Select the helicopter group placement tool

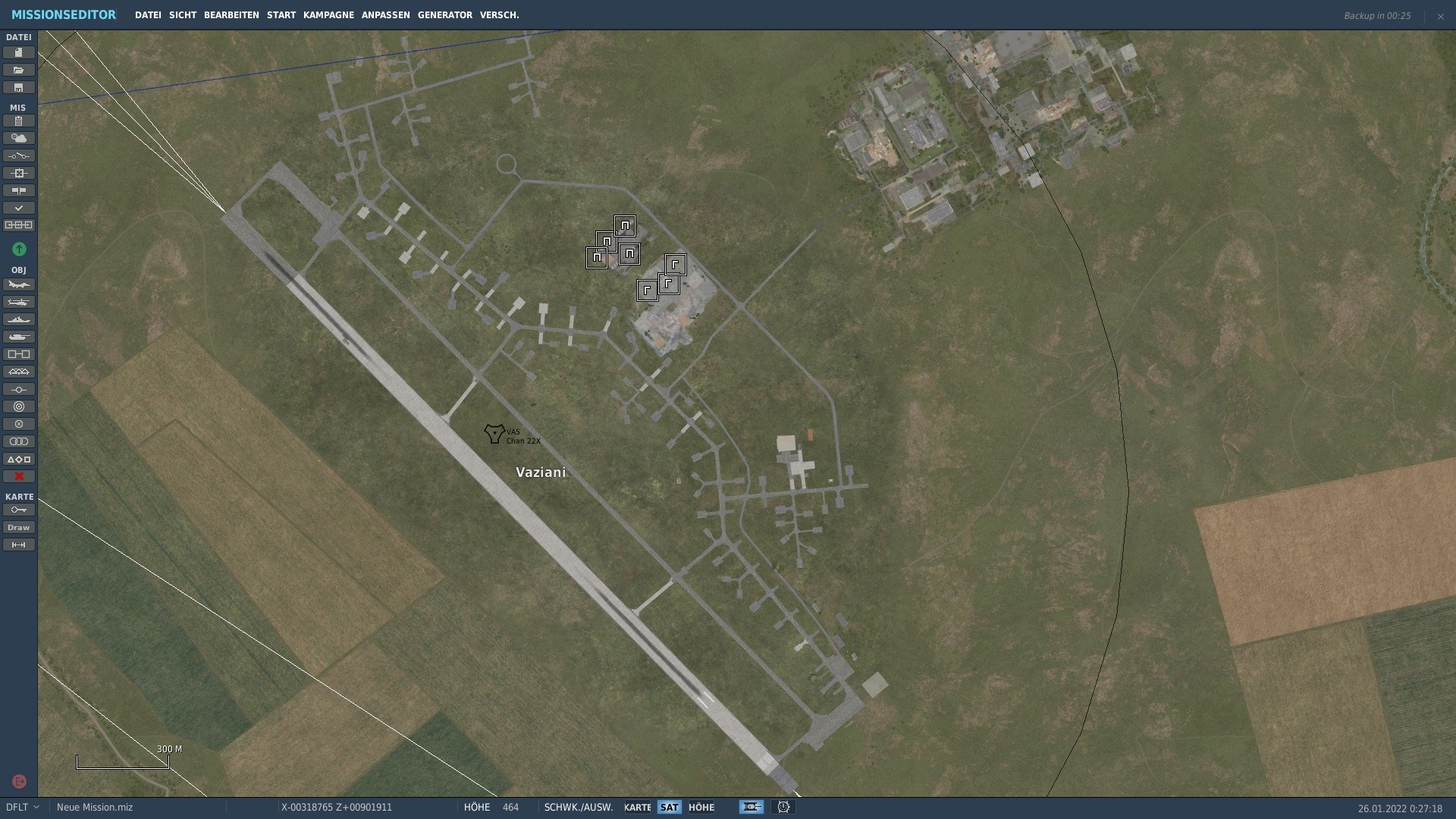(x=19, y=303)
